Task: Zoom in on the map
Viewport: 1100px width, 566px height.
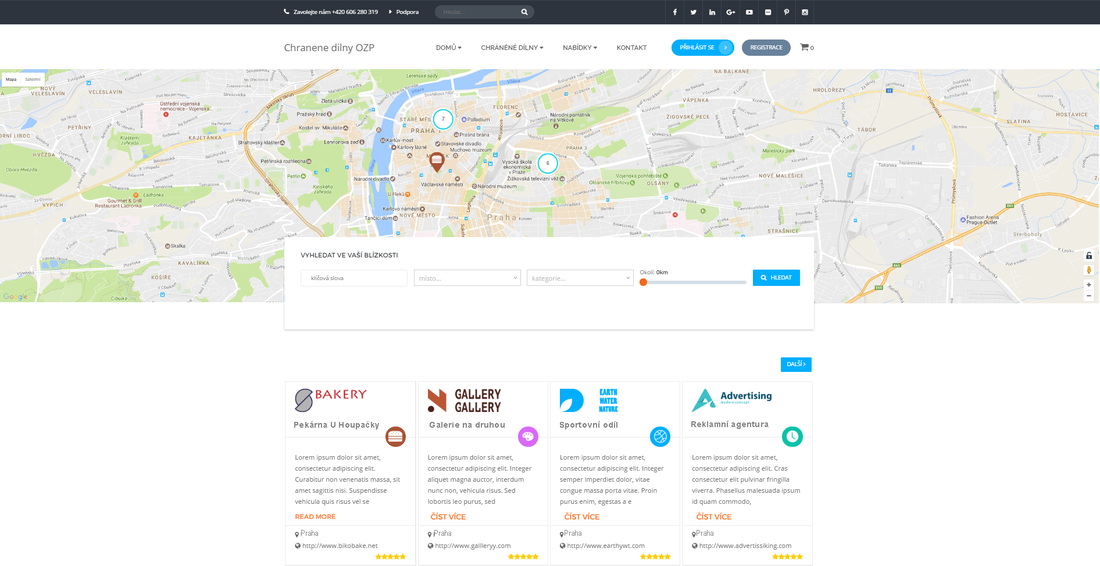Action: point(1089,285)
